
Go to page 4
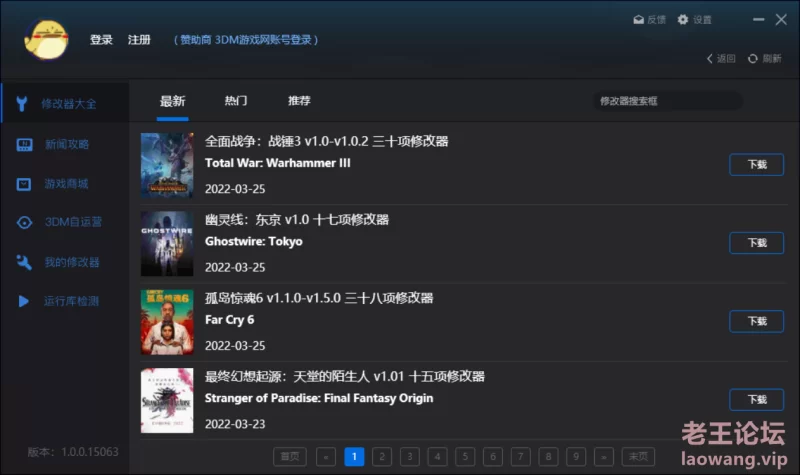437,457
